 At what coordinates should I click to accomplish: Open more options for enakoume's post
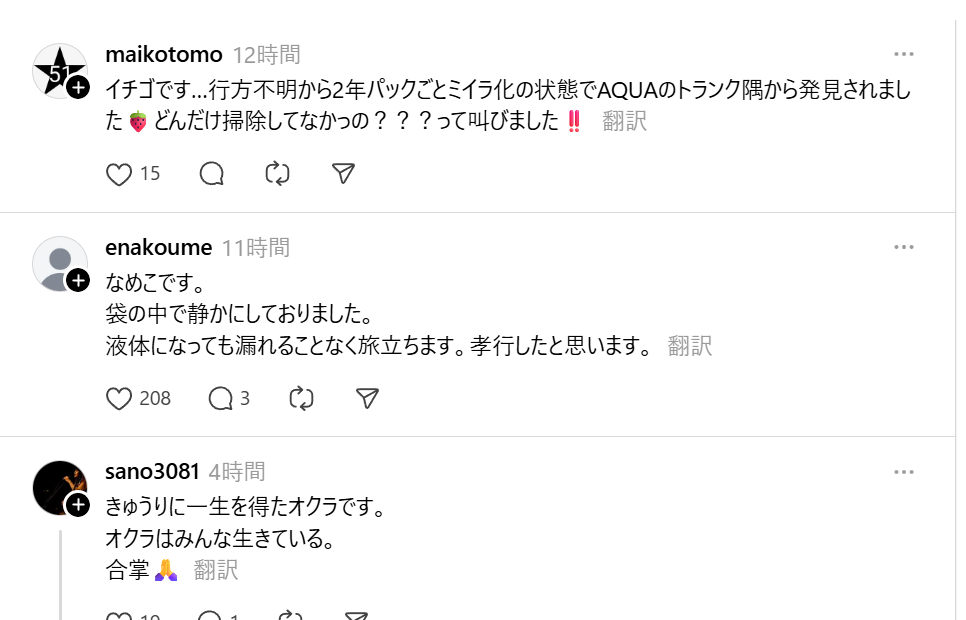pyautogui.click(x=904, y=247)
